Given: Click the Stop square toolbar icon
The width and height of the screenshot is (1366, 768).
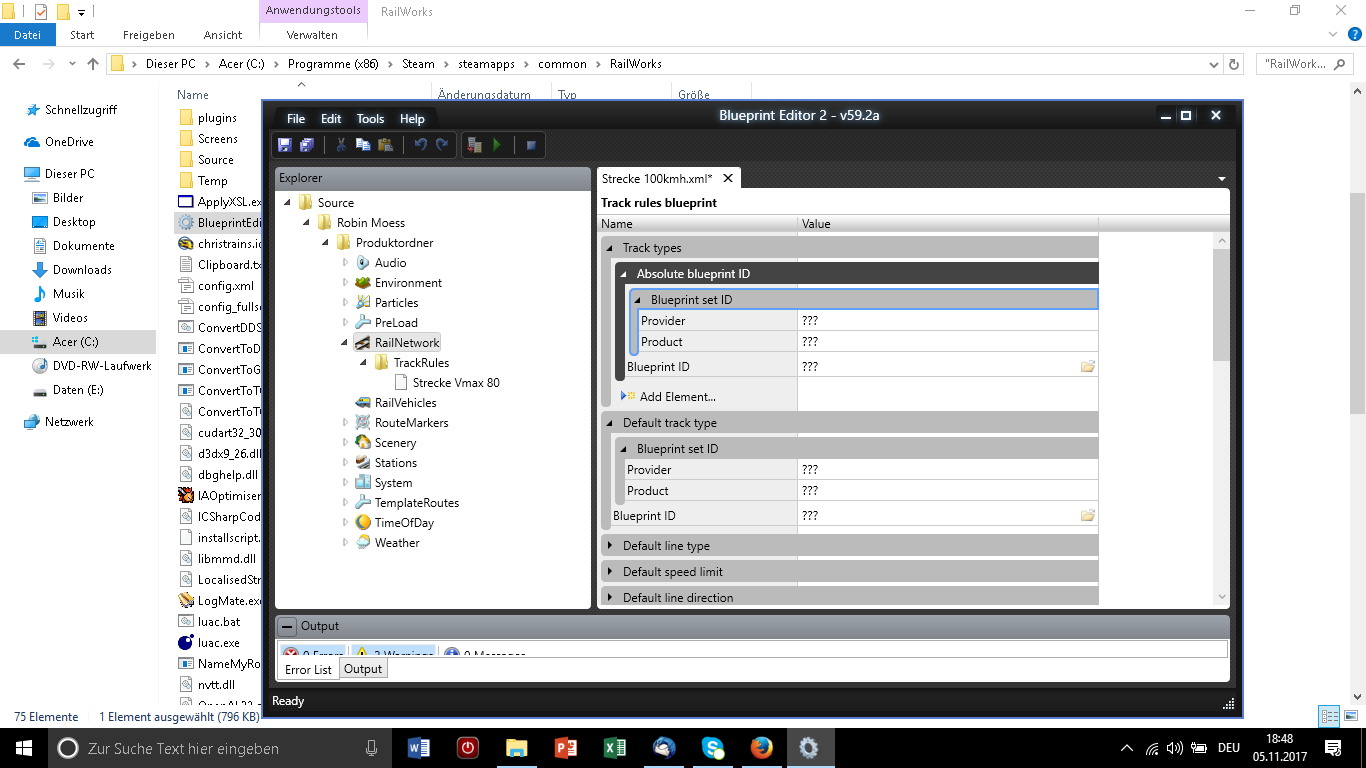Looking at the screenshot, I should pyautogui.click(x=531, y=145).
